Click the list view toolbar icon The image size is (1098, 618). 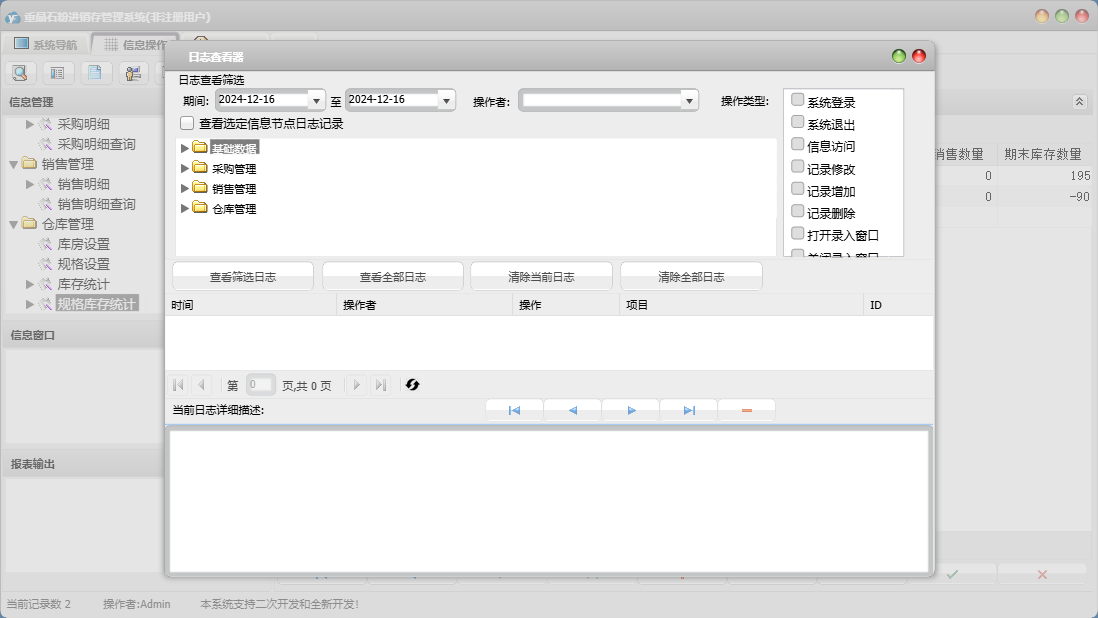click(57, 72)
